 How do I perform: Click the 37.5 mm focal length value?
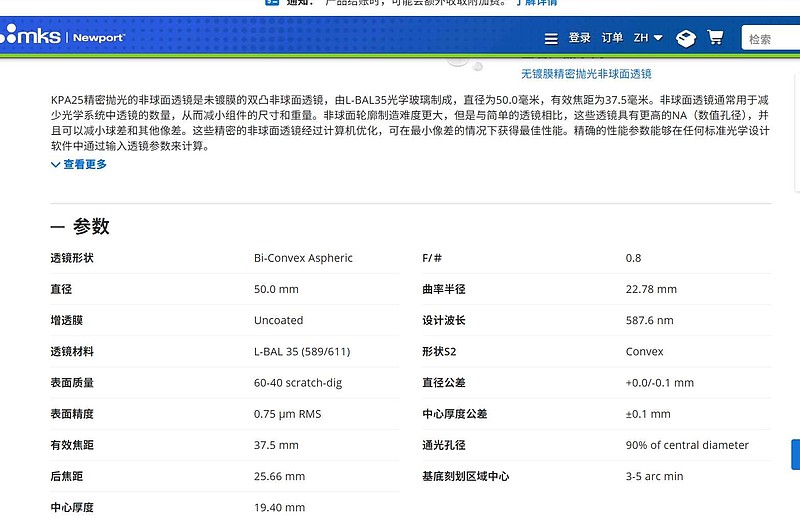tap(276, 445)
